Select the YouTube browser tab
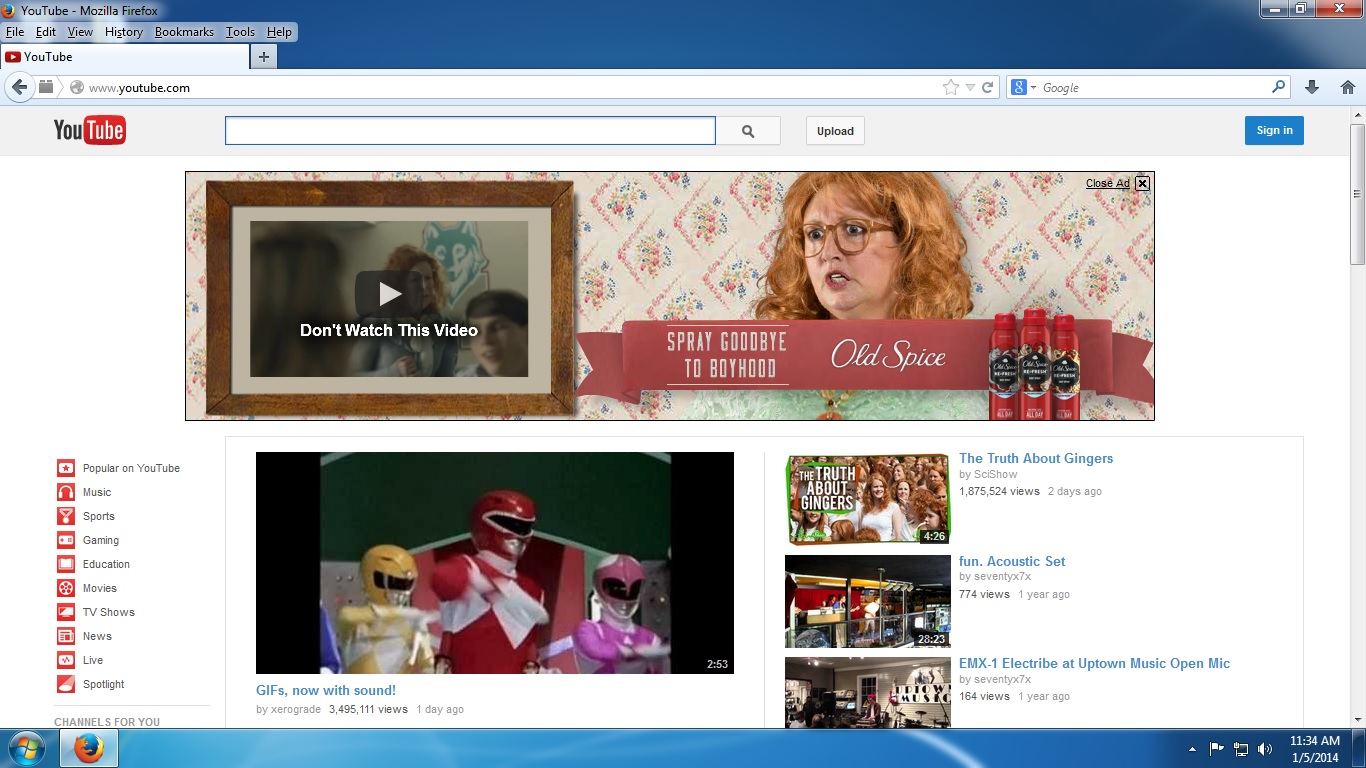The height and width of the screenshot is (768, 1366). pyautogui.click(x=124, y=57)
